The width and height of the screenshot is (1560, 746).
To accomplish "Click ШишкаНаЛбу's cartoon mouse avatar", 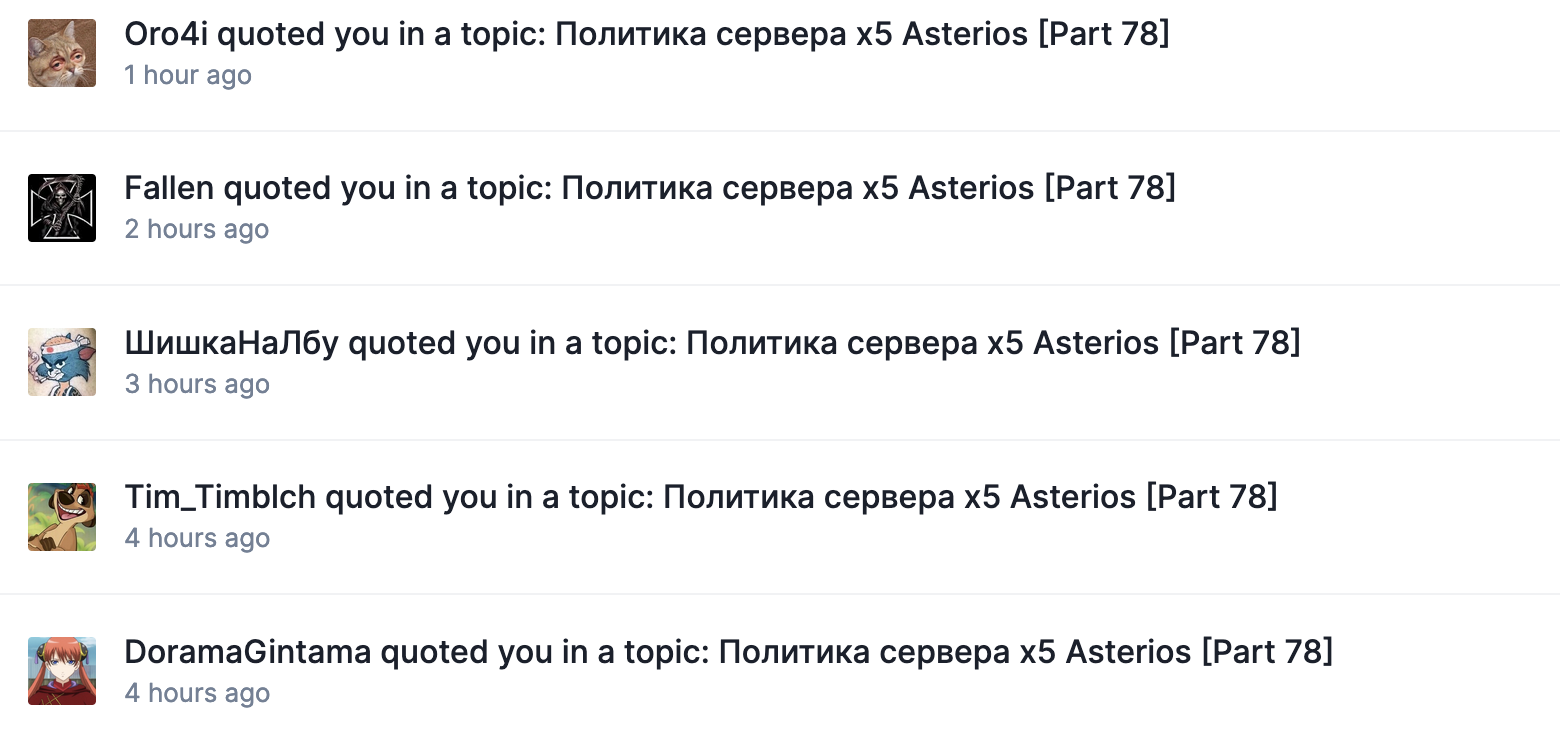I will click(x=62, y=362).
